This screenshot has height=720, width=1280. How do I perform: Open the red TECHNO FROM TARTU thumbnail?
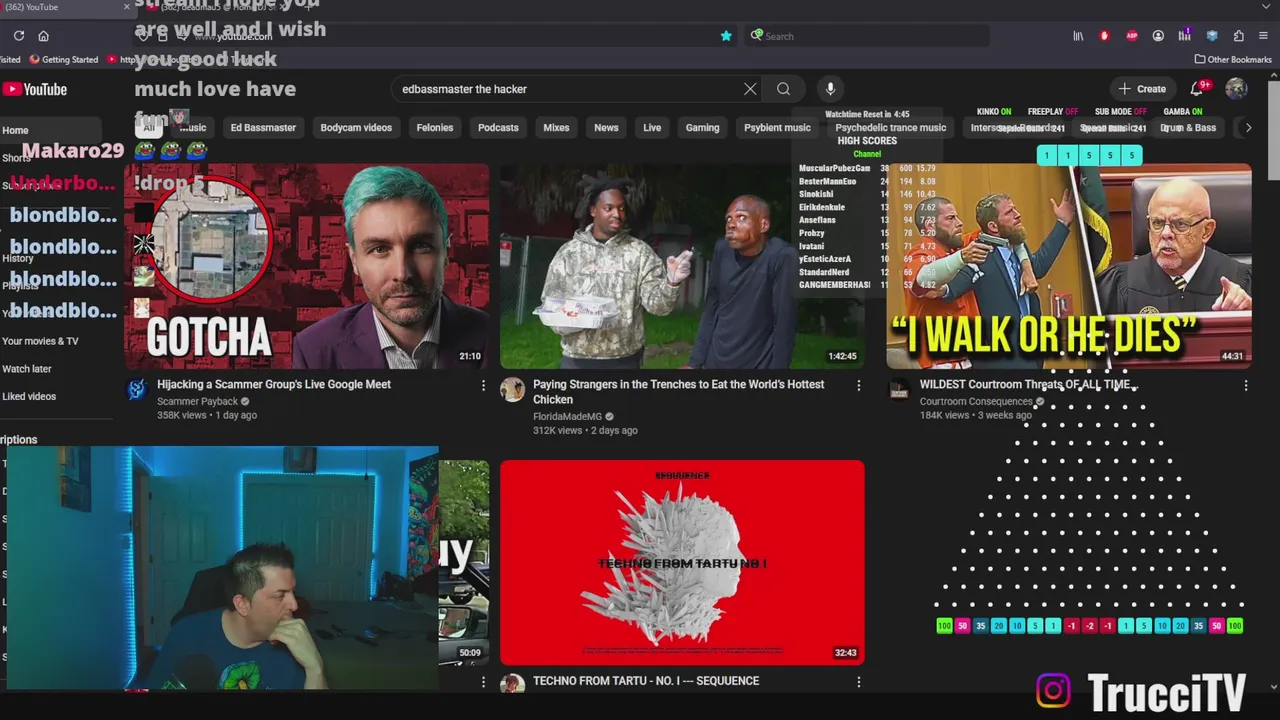682,562
